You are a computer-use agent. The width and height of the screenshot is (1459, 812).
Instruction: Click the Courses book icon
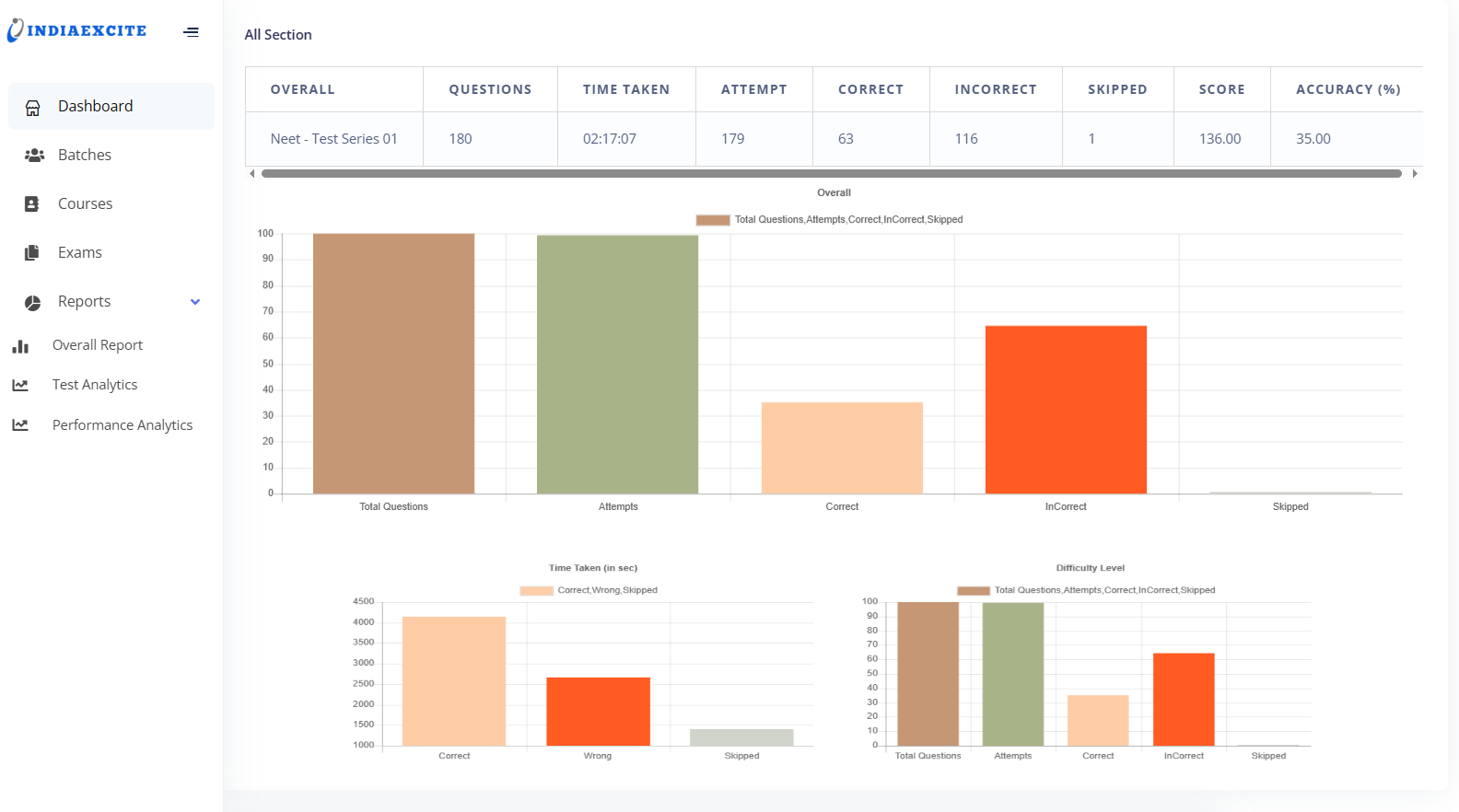point(32,204)
